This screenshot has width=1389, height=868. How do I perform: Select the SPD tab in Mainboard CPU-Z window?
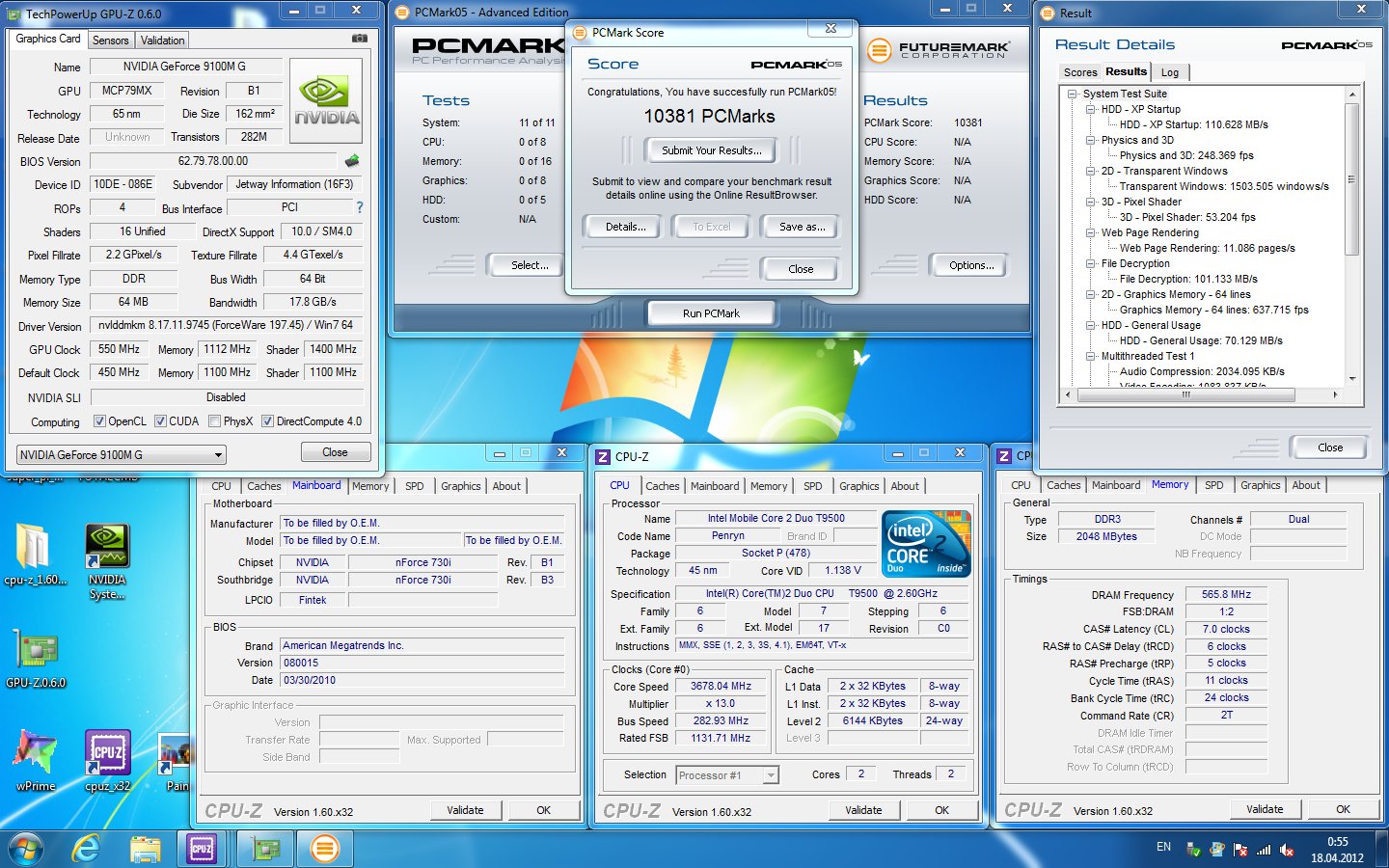[414, 486]
